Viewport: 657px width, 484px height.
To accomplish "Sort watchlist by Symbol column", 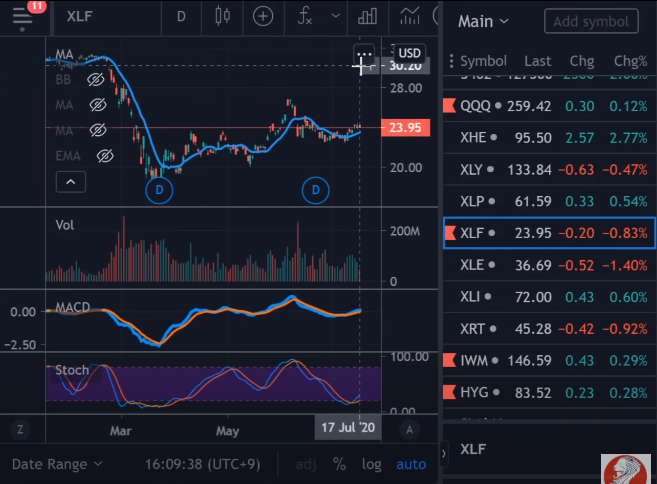I will click(484, 61).
